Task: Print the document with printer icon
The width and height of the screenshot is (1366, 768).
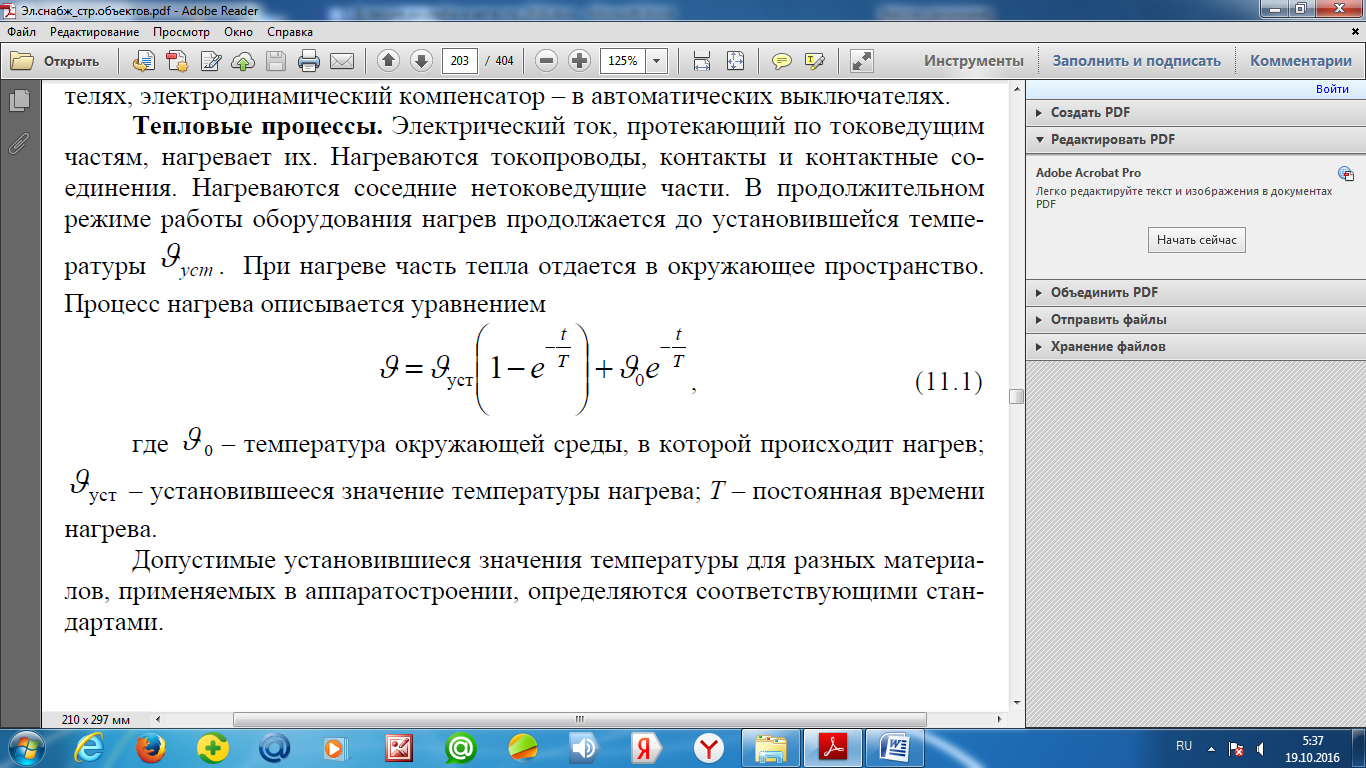Action: coord(309,61)
